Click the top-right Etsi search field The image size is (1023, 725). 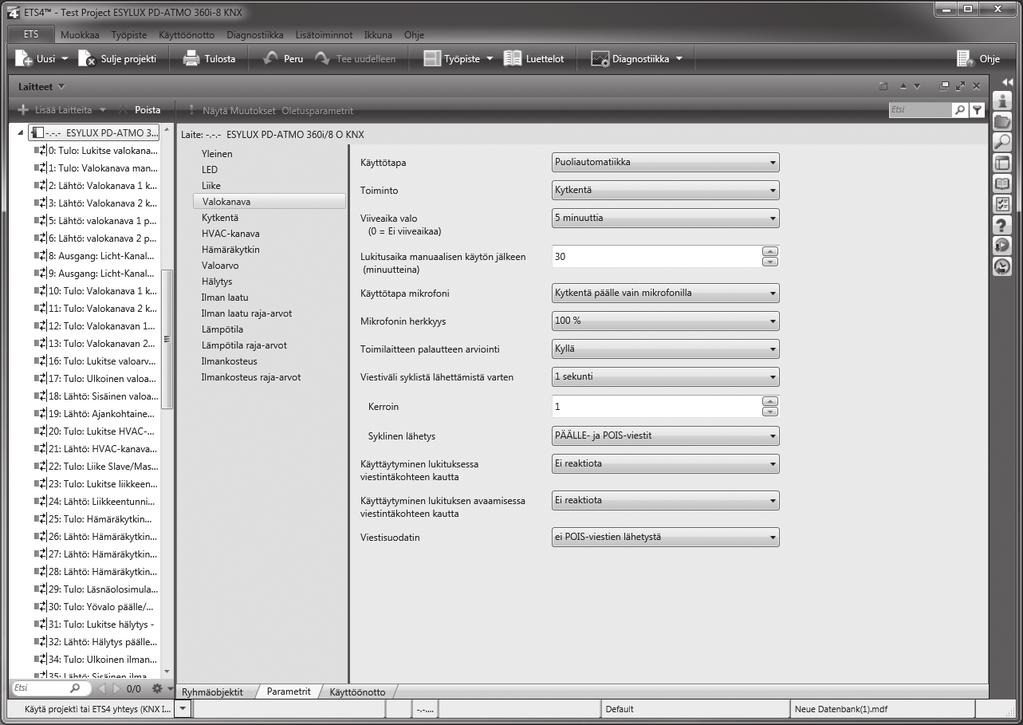tap(920, 110)
